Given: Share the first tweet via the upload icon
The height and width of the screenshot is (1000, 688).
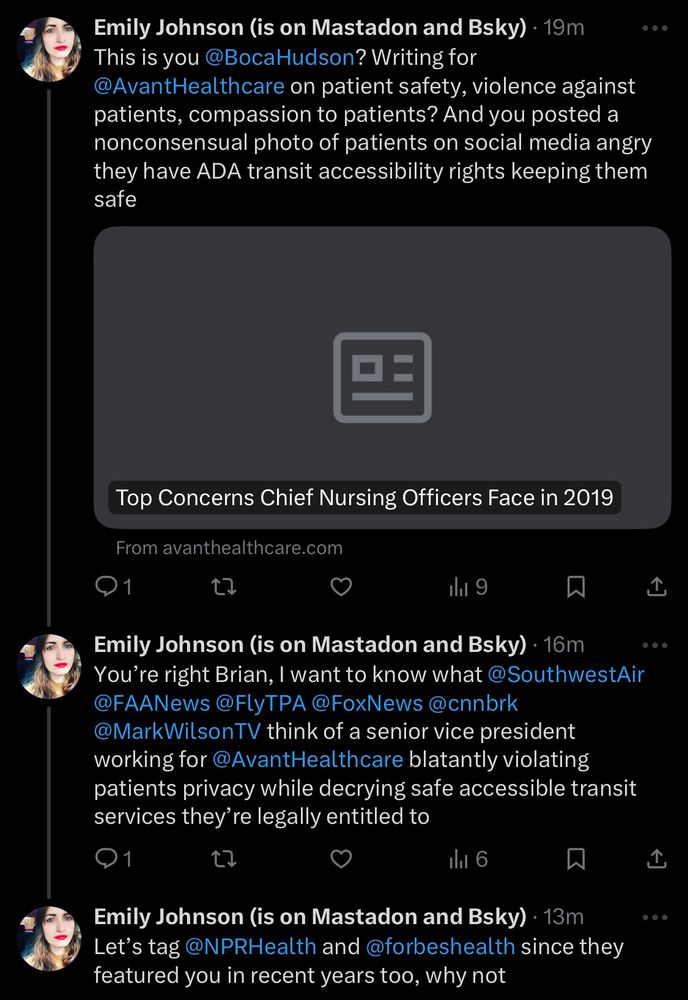Looking at the screenshot, I should click(x=655, y=587).
